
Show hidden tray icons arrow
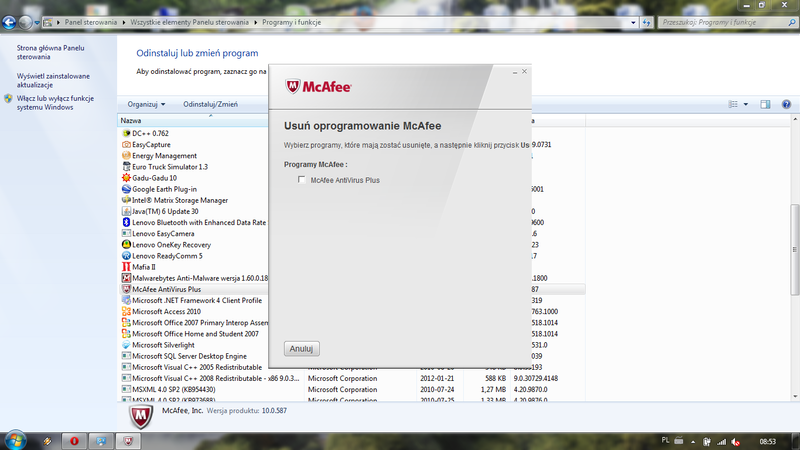(x=693, y=442)
